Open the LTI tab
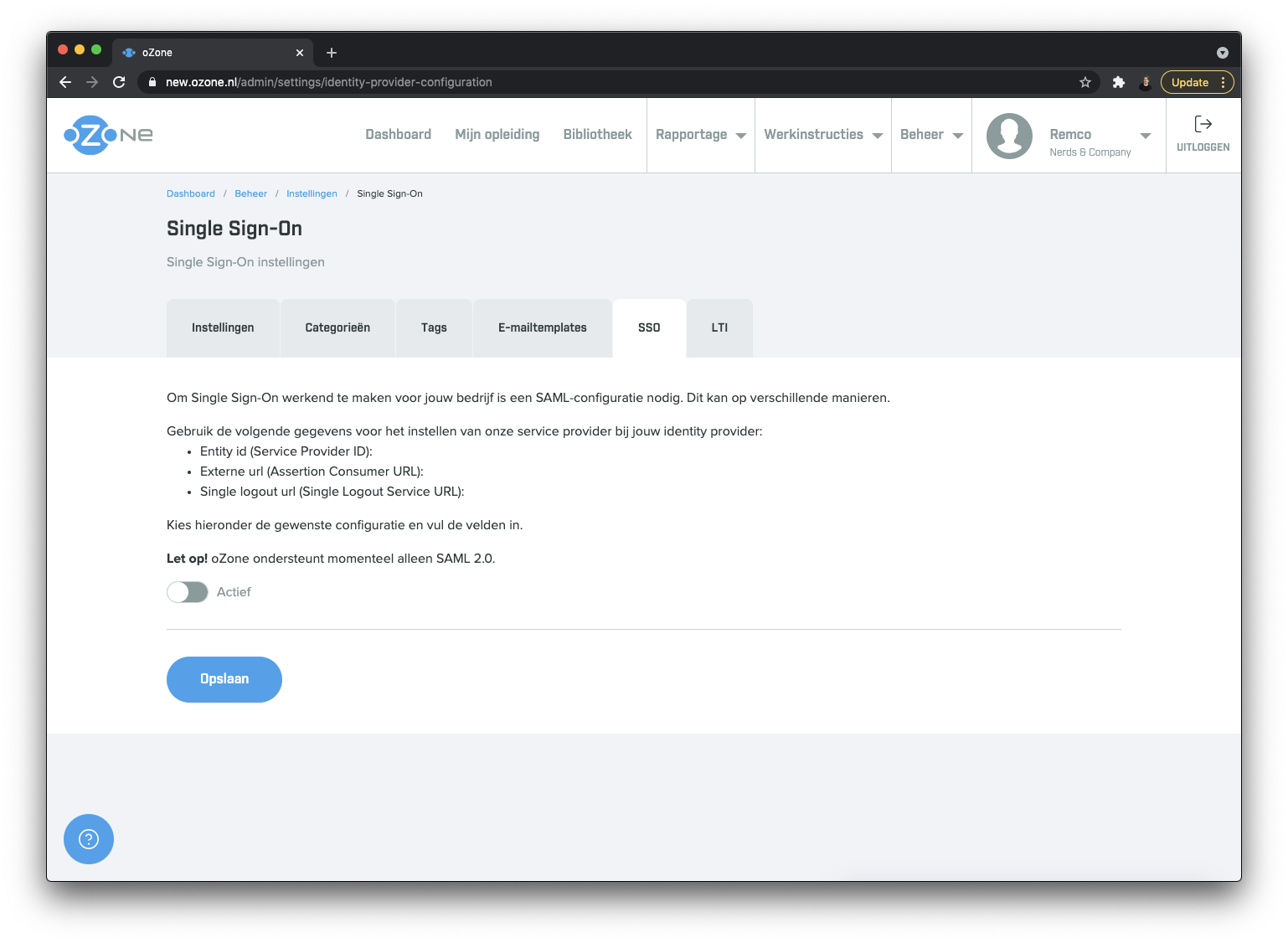Image resolution: width=1288 pixels, height=943 pixels. coord(719,327)
